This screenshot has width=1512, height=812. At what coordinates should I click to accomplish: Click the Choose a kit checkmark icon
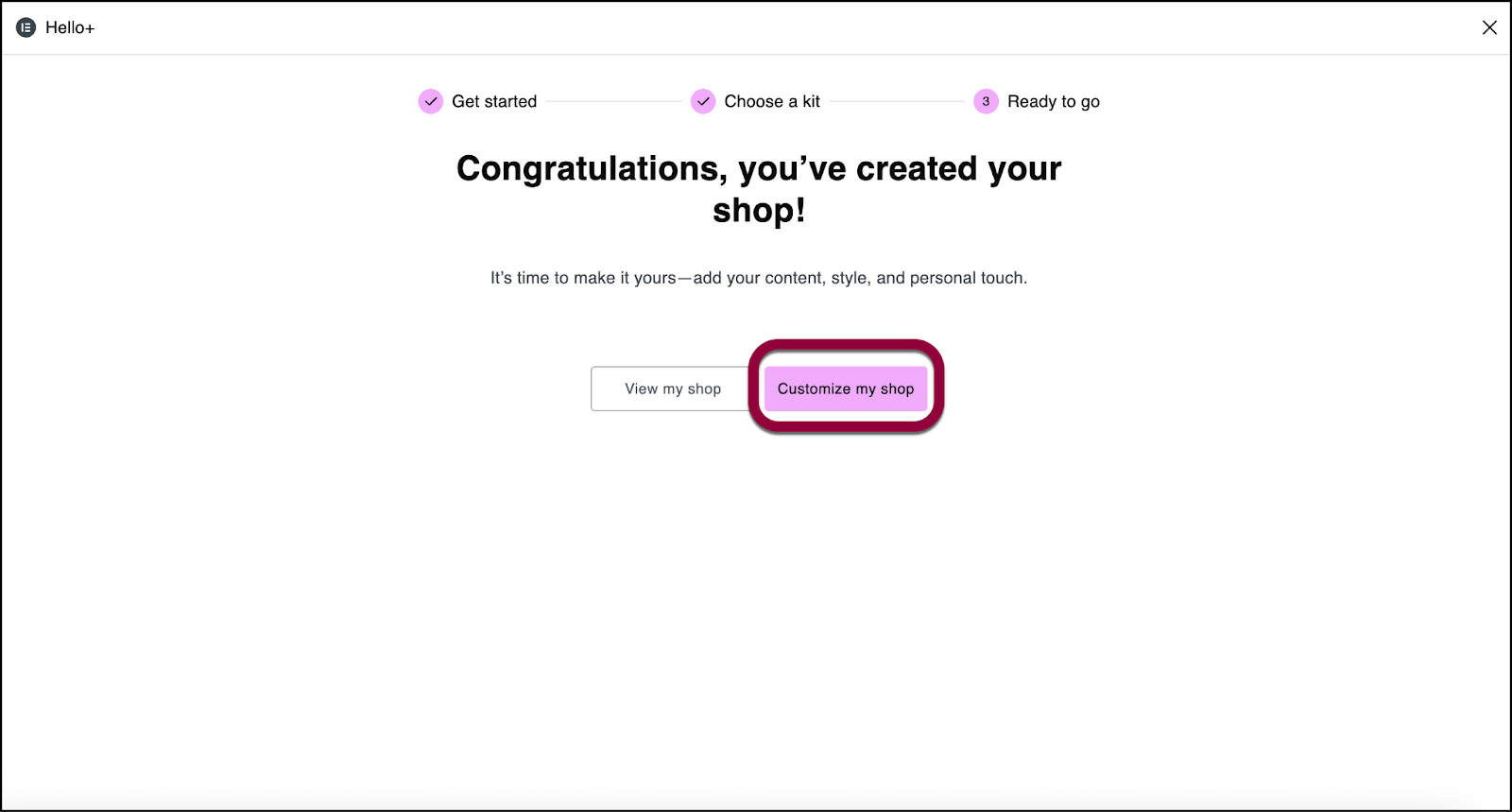pos(703,101)
